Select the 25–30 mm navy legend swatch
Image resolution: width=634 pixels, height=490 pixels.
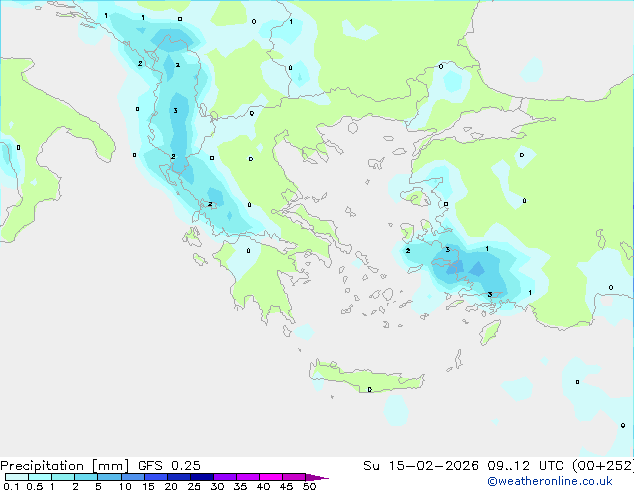[x=201, y=477]
